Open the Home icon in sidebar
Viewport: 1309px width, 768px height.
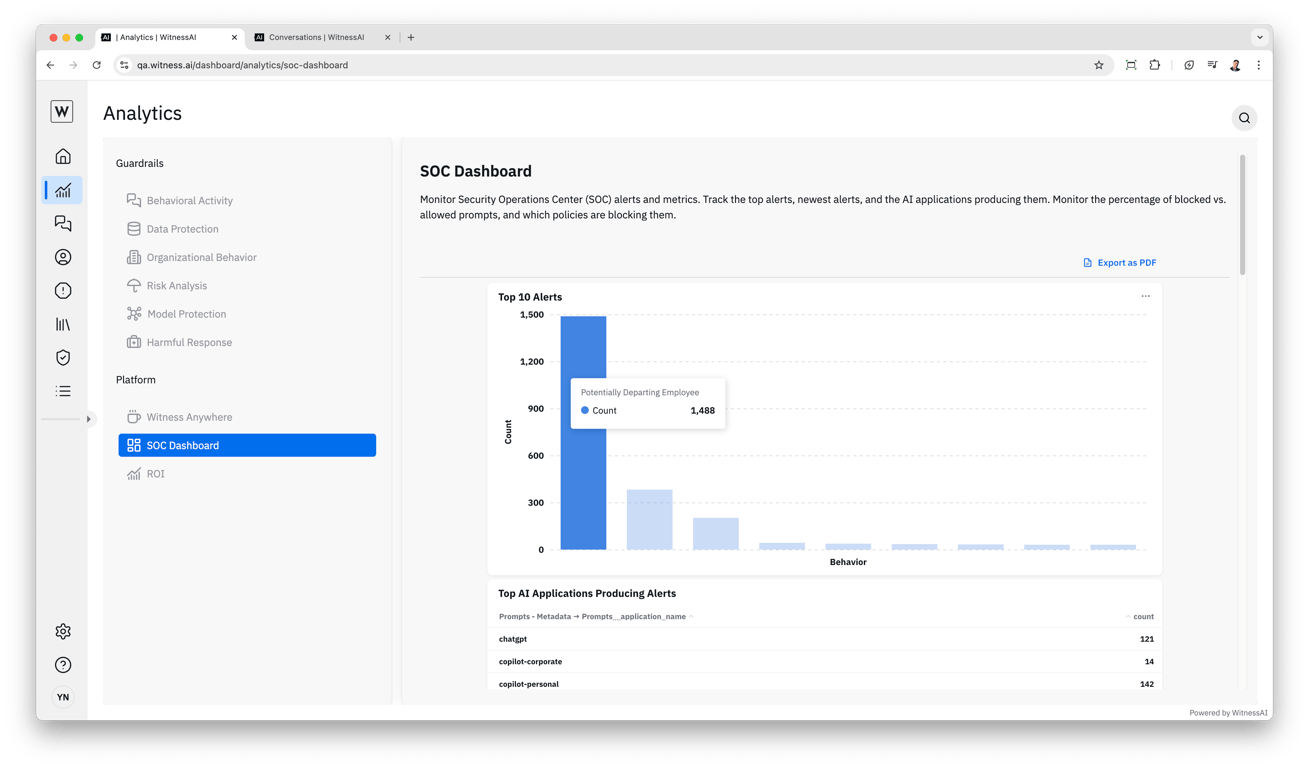click(x=63, y=157)
